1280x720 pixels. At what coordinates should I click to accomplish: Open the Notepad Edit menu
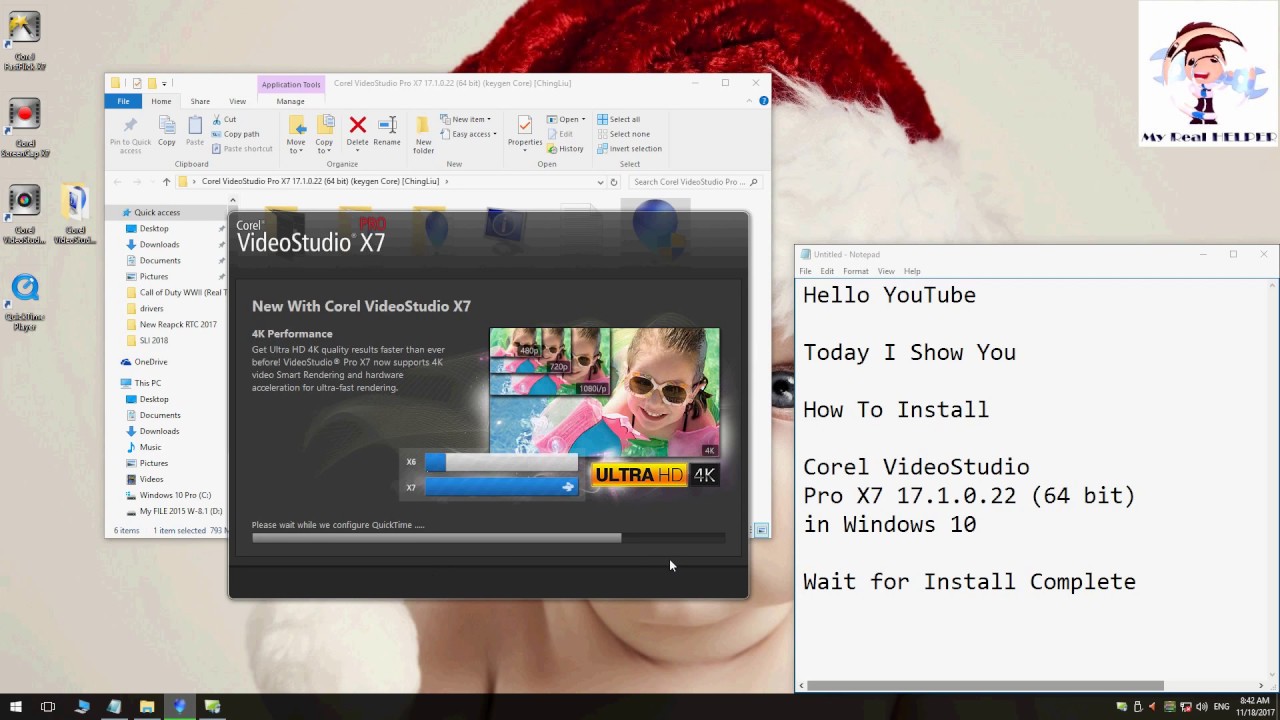click(827, 271)
